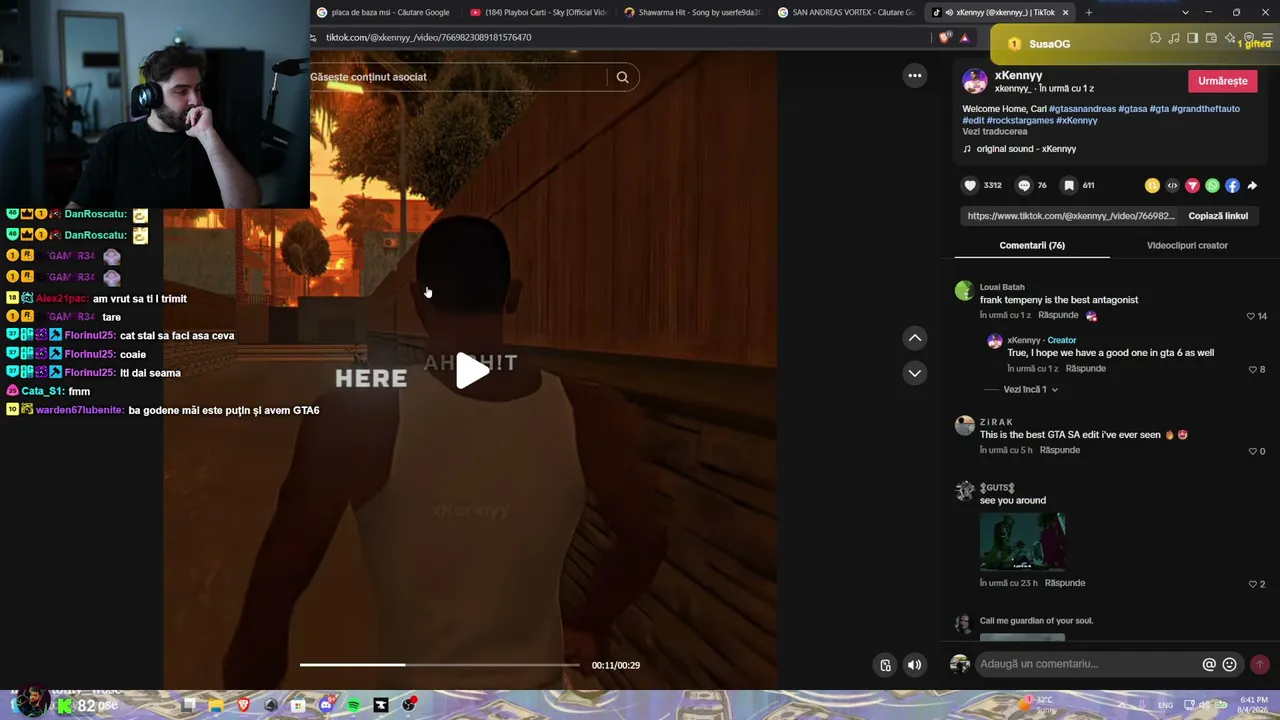Open more share options arrow
Viewport: 1280px width, 720px height.
(1252, 185)
